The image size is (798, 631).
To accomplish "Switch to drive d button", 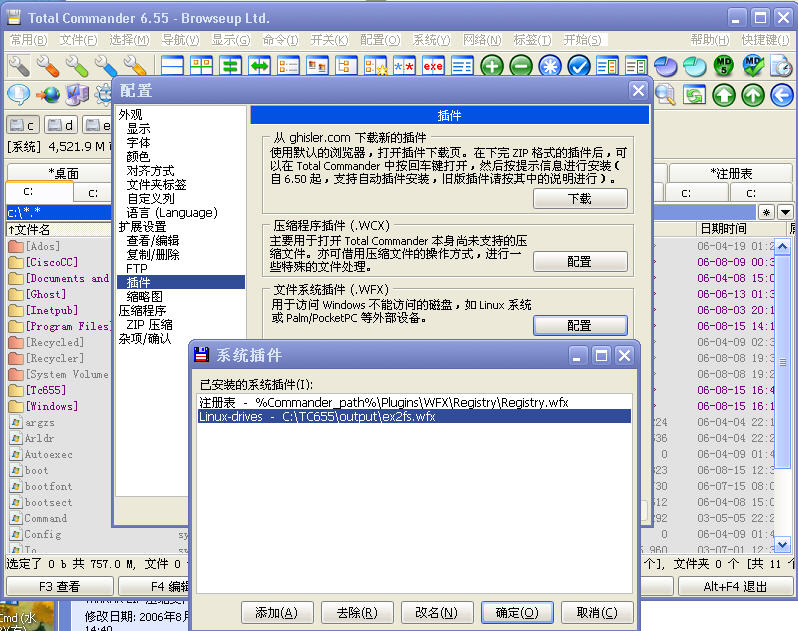I will (x=61, y=125).
